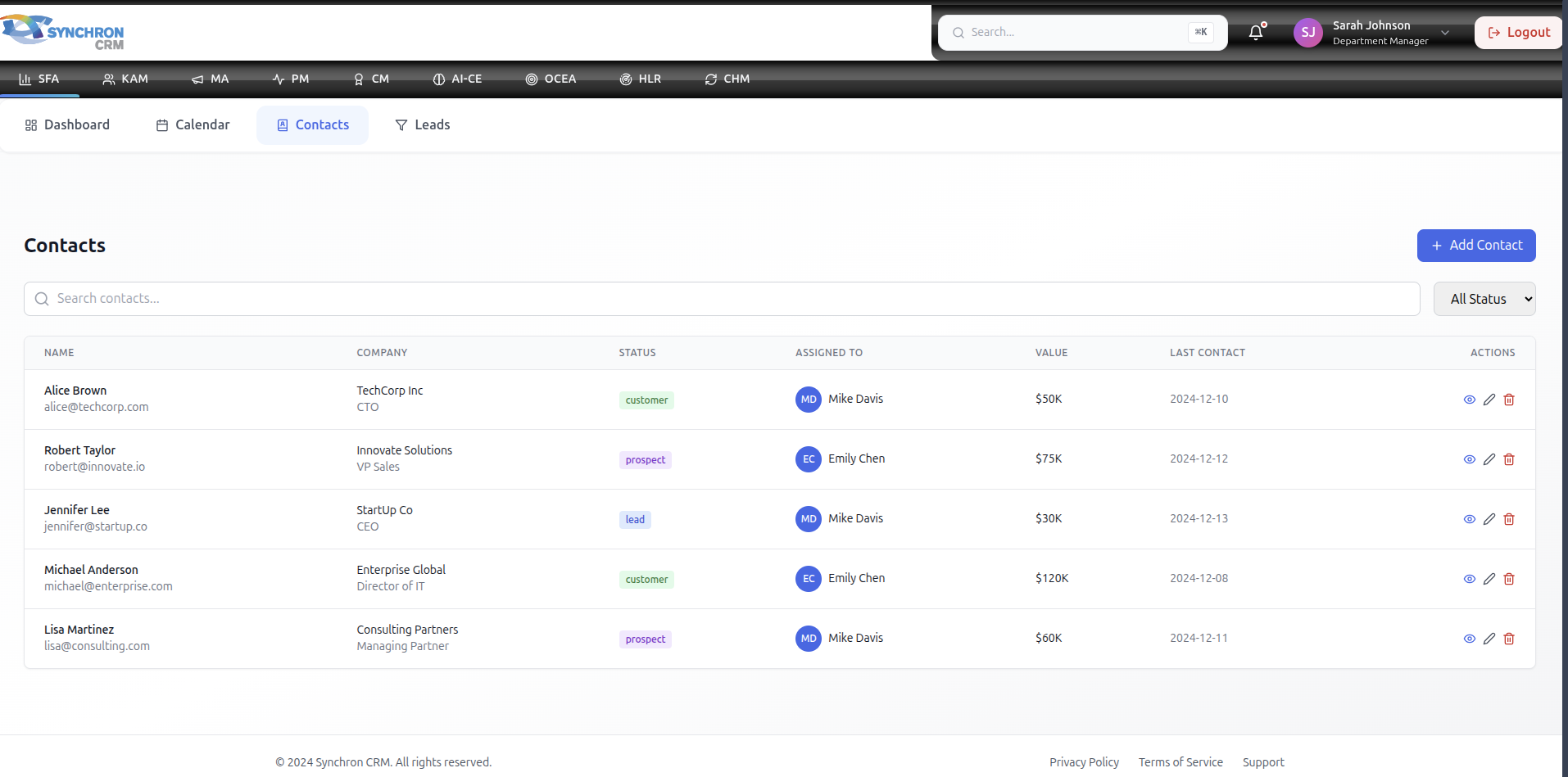Click the Add Contact button
The height and width of the screenshot is (777, 1568).
pyautogui.click(x=1475, y=246)
